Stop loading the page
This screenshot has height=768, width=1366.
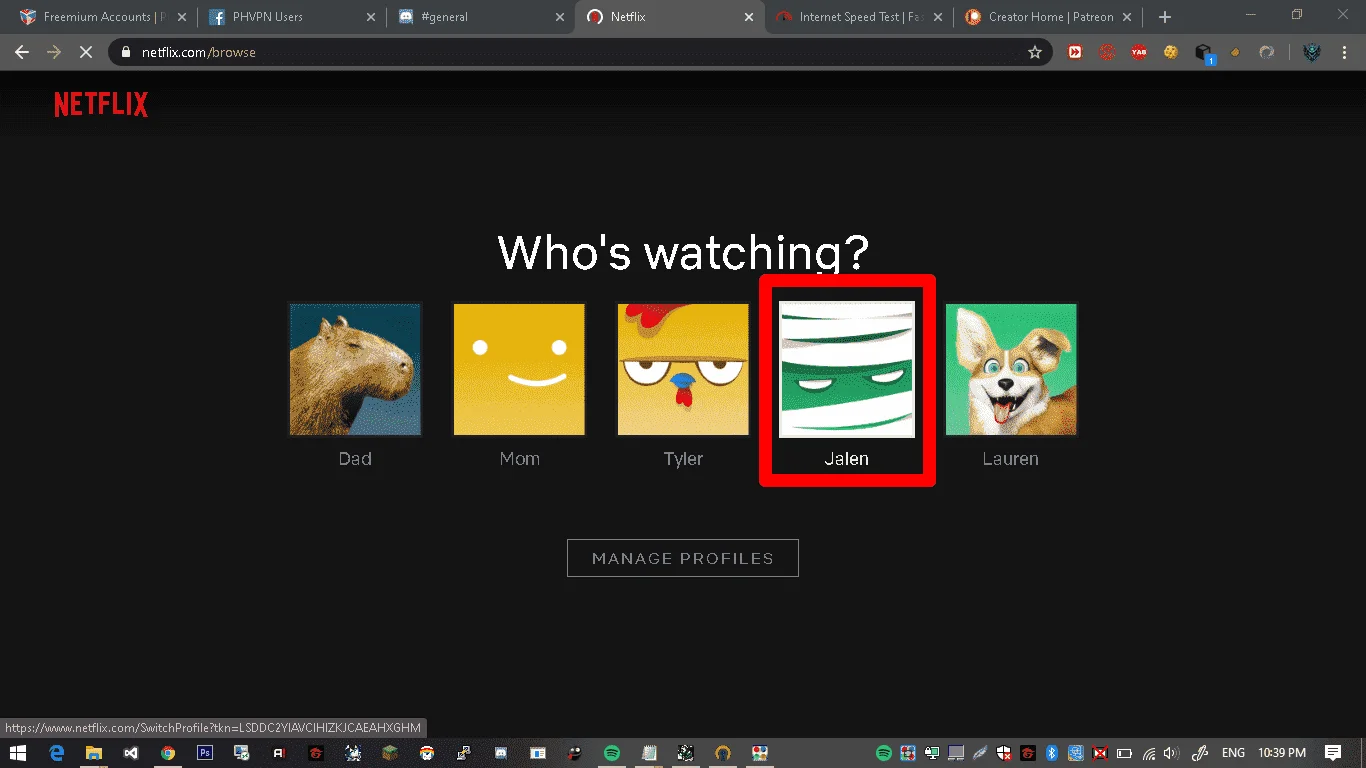(x=86, y=52)
